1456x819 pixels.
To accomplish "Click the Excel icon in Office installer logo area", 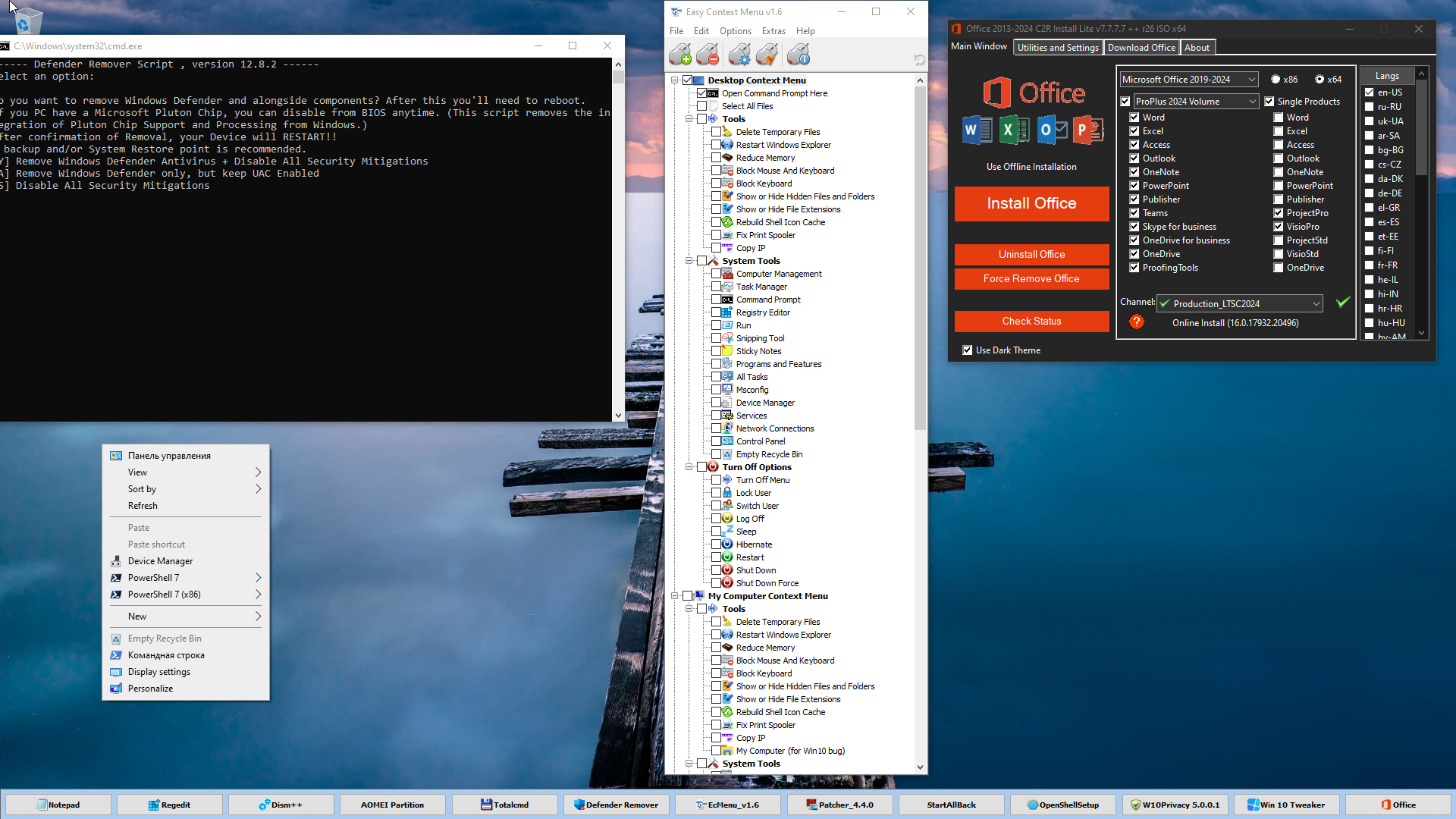I will [1014, 130].
